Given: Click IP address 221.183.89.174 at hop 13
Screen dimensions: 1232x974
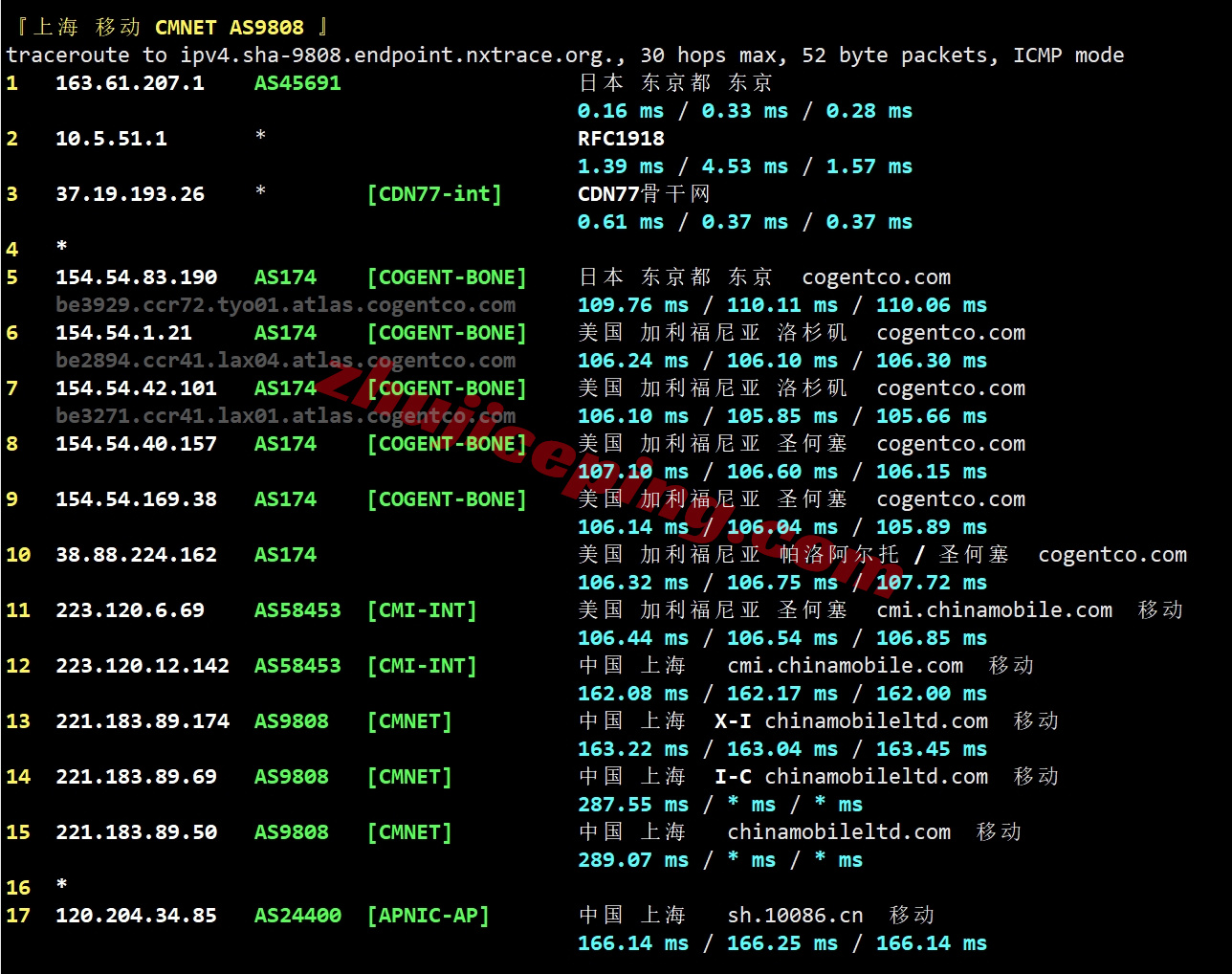Looking at the screenshot, I should click(x=142, y=721).
